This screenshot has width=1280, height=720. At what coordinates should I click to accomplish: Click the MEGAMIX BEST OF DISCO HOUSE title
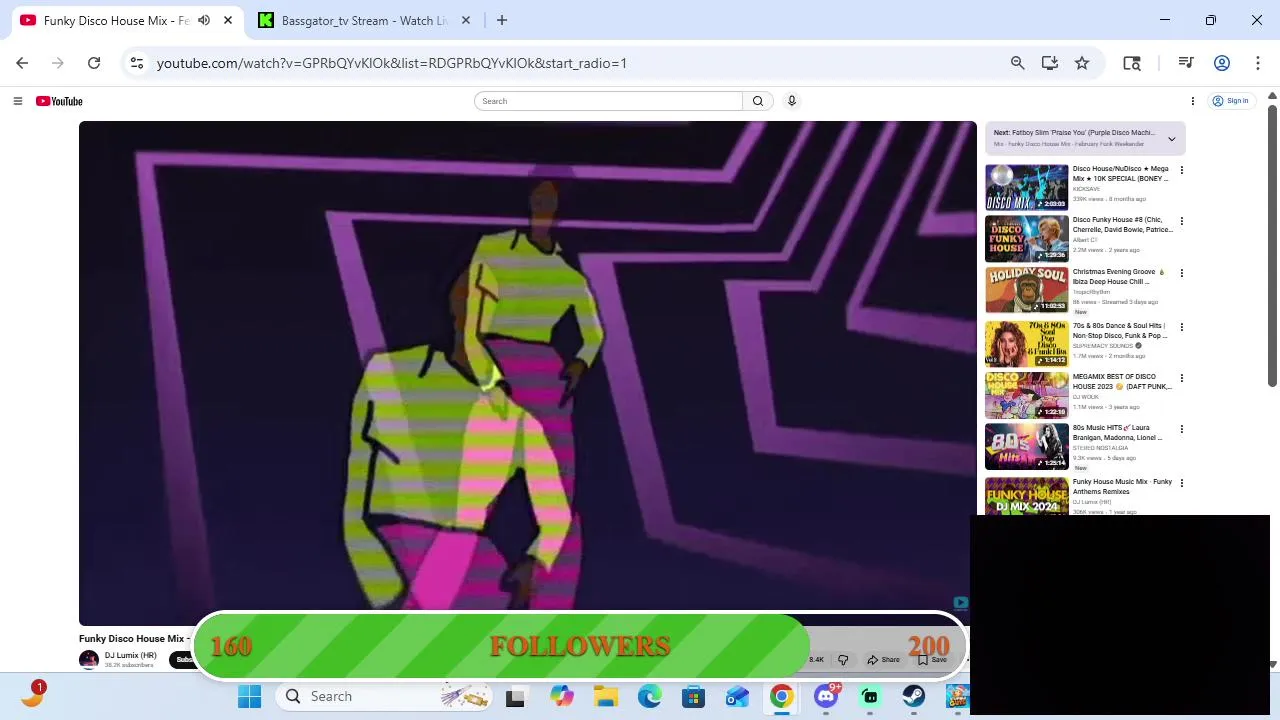coord(1122,382)
